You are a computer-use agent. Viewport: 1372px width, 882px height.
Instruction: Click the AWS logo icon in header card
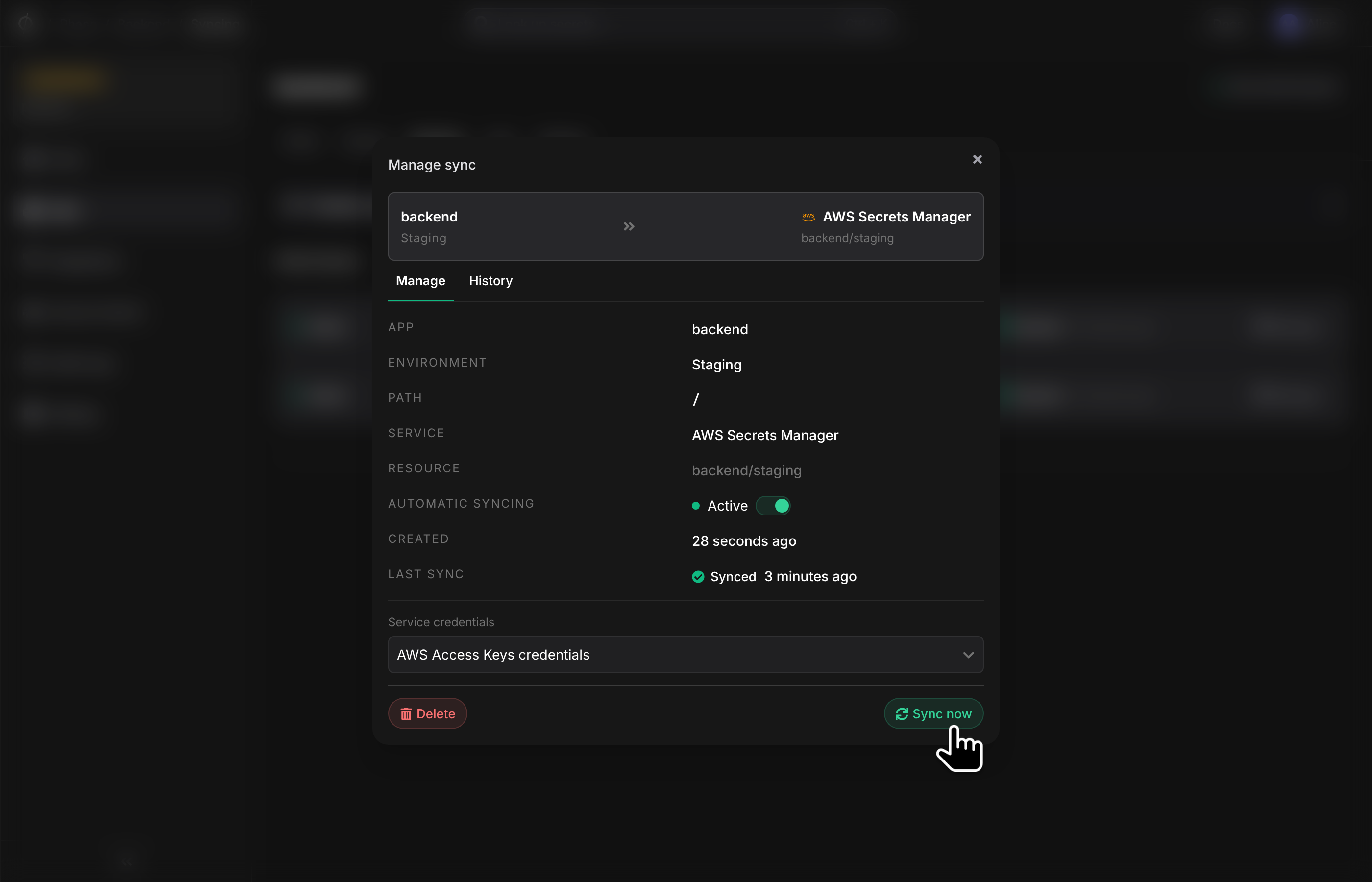coord(808,217)
